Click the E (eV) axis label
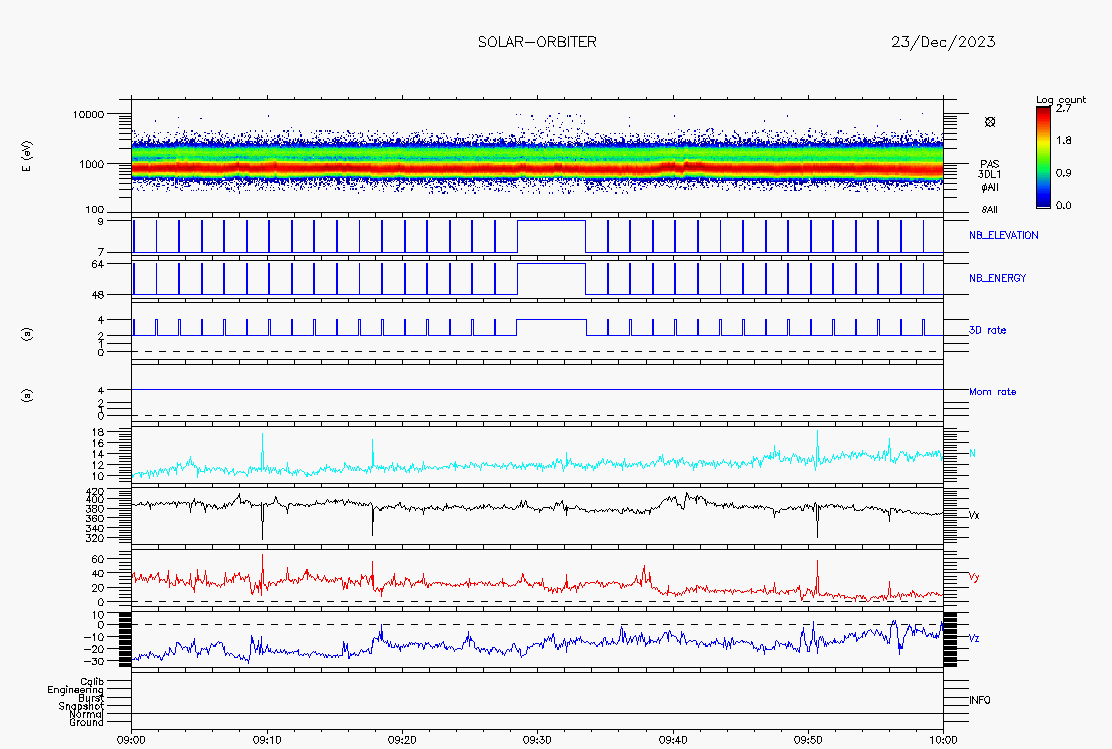This screenshot has width=1112, height=749. 28,156
